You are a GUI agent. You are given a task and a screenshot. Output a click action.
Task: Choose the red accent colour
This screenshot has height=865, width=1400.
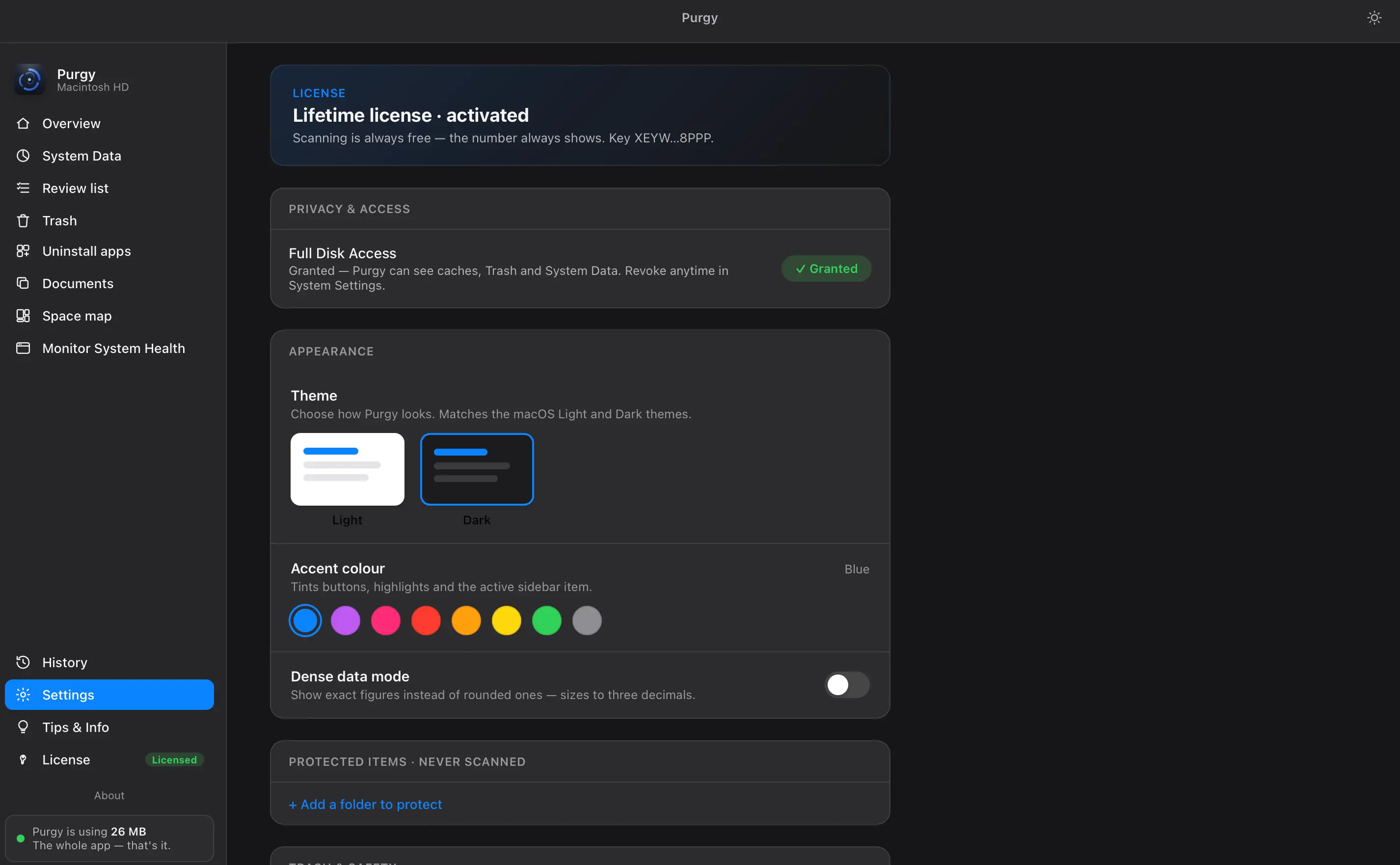(426, 621)
